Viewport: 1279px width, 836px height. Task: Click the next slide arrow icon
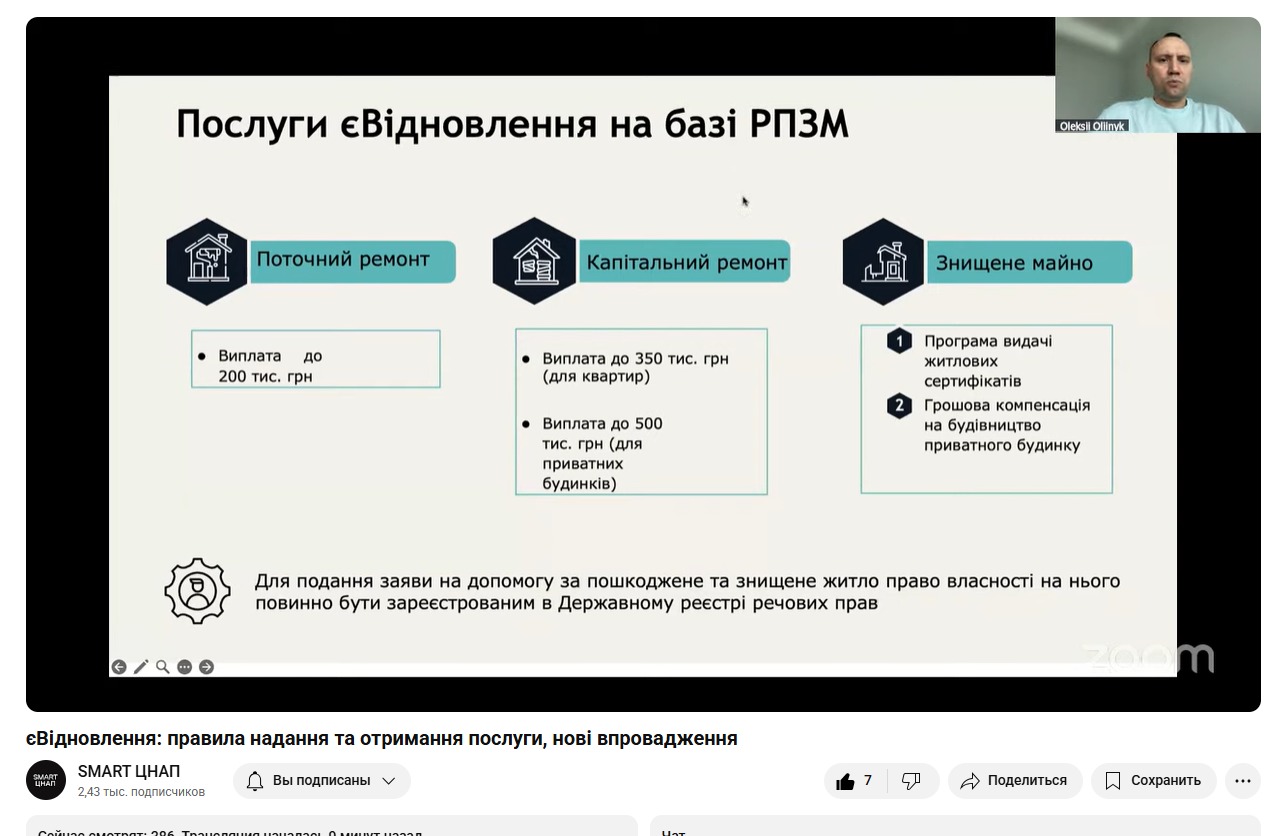pos(207,667)
